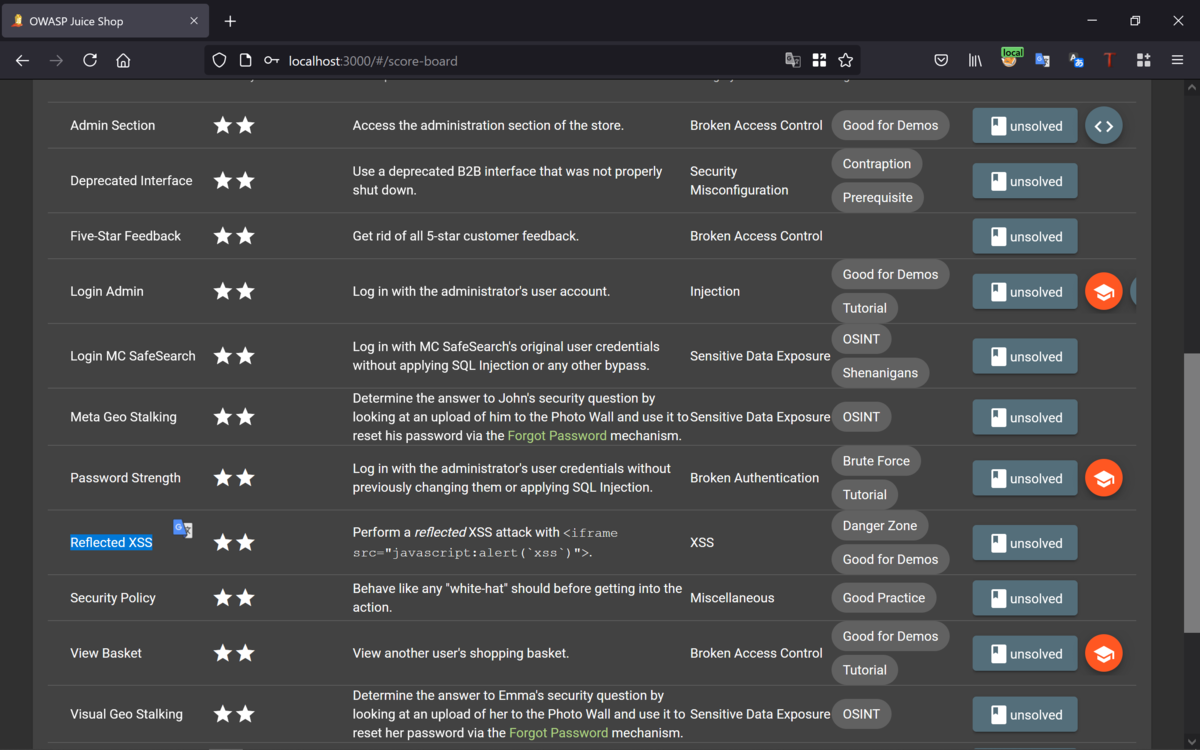Start the View Basket tutorial cap icon
1200x750 pixels.
coord(1104,654)
